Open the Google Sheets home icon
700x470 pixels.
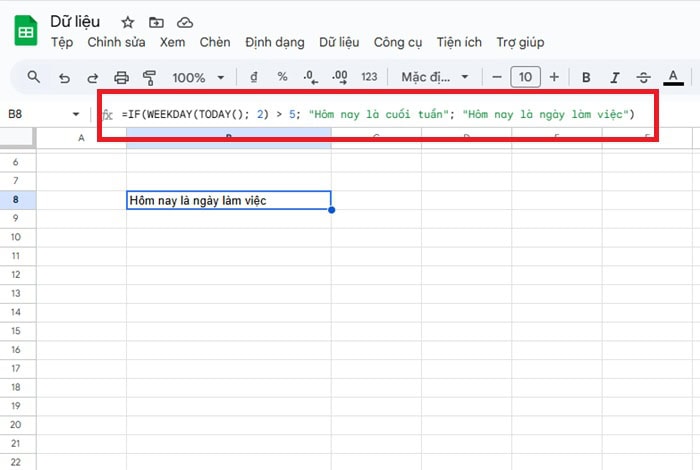pyautogui.click(x=25, y=31)
